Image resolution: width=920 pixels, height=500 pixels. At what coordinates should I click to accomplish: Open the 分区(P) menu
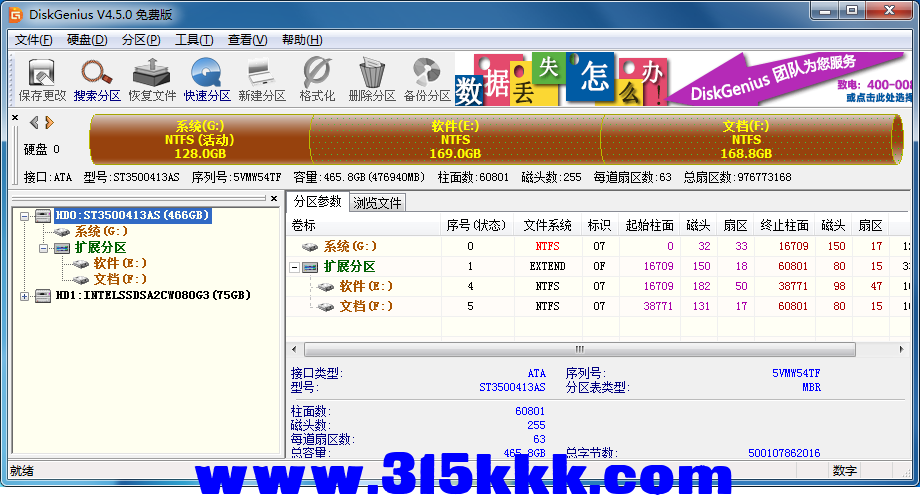click(x=141, y=40)
